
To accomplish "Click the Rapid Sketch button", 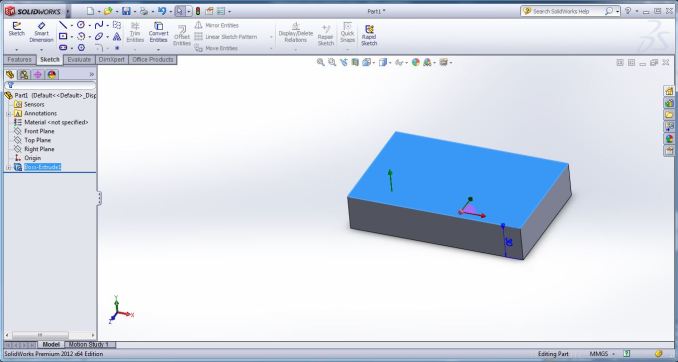I will 369,35.
